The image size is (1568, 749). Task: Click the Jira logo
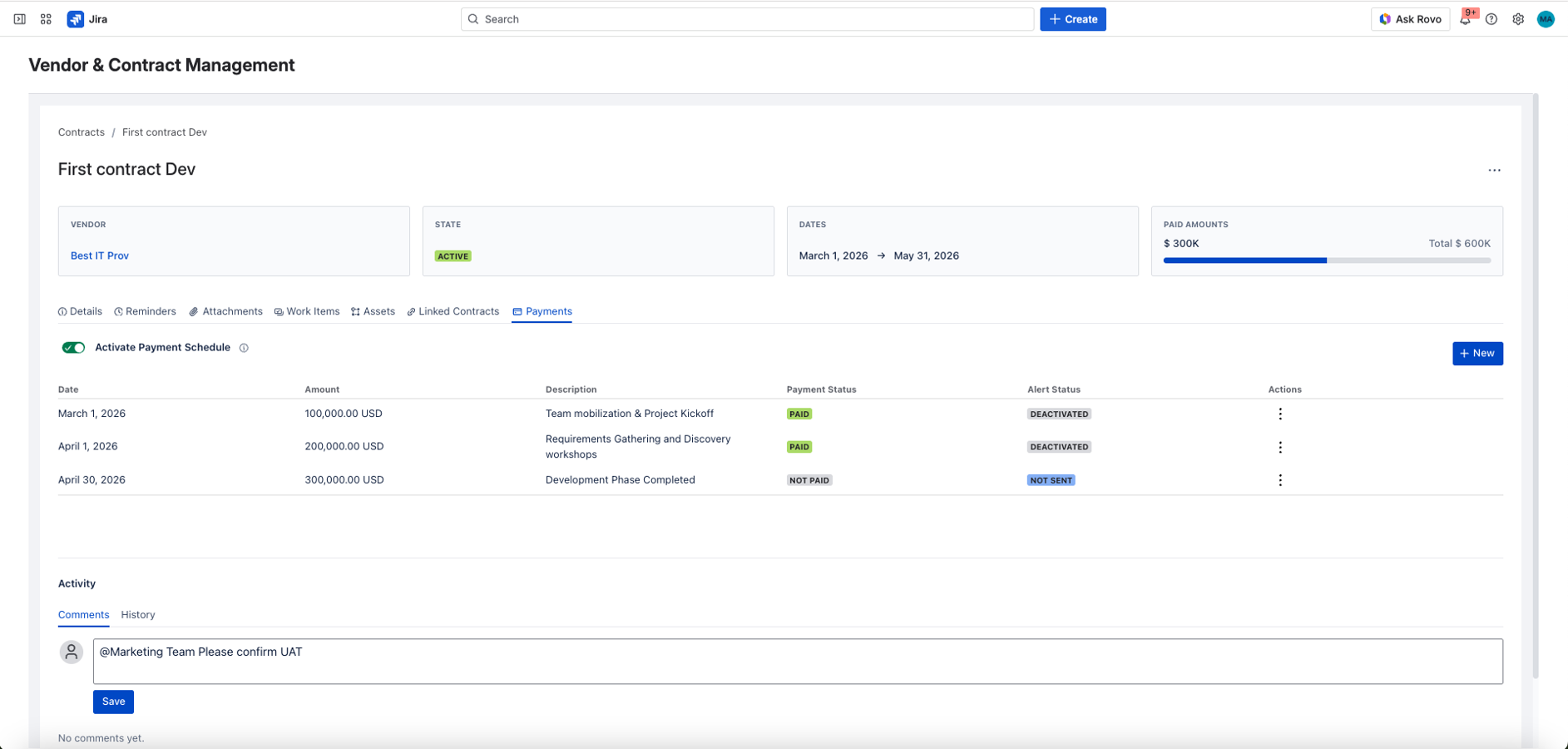tap(77, 18)
